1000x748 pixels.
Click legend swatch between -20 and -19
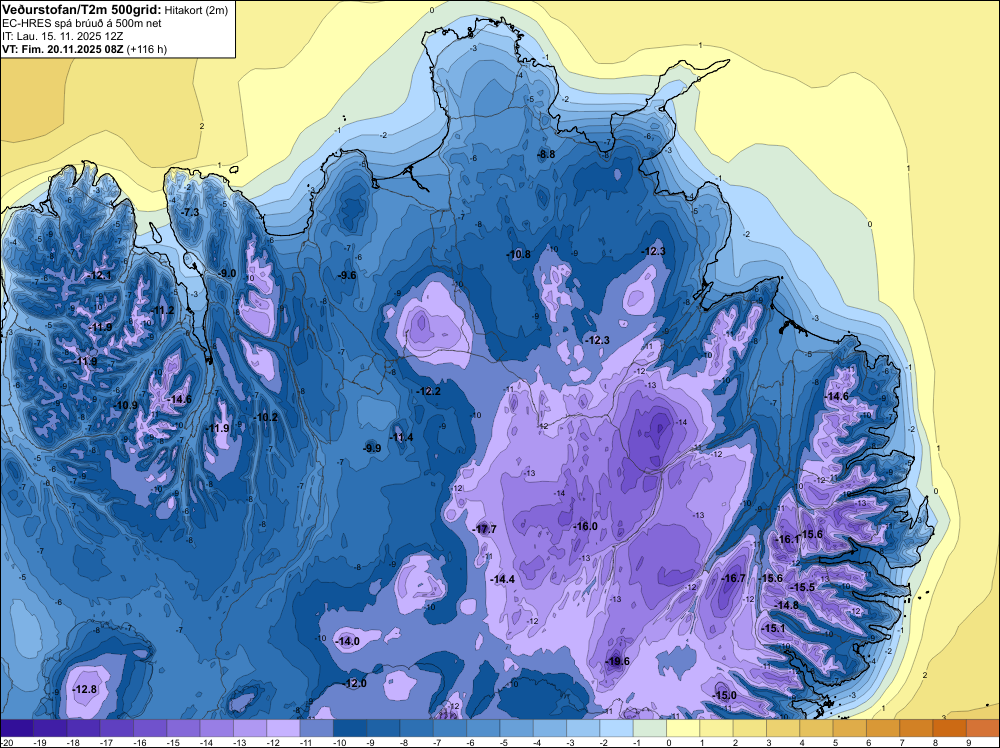(x=17, y=728)
